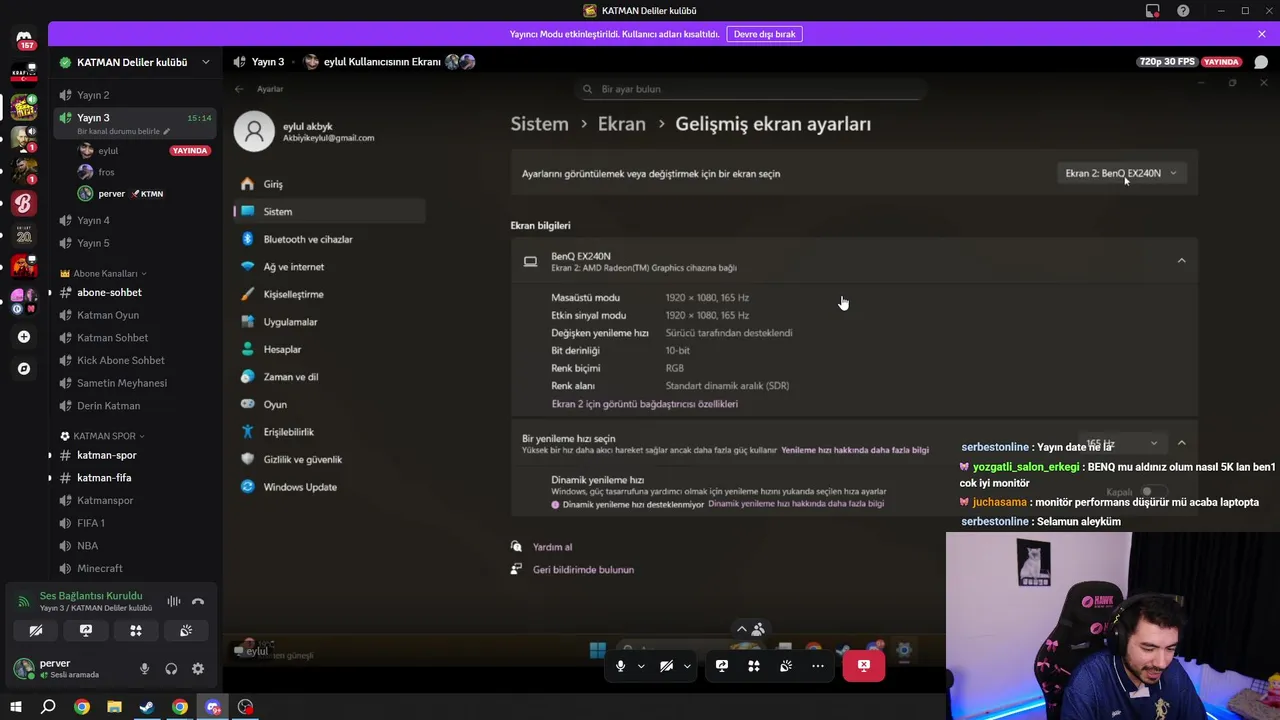Toggle camera in voice panel
Image resolution: width=1280 pixels, height=720 pixels.
[36, 631]
